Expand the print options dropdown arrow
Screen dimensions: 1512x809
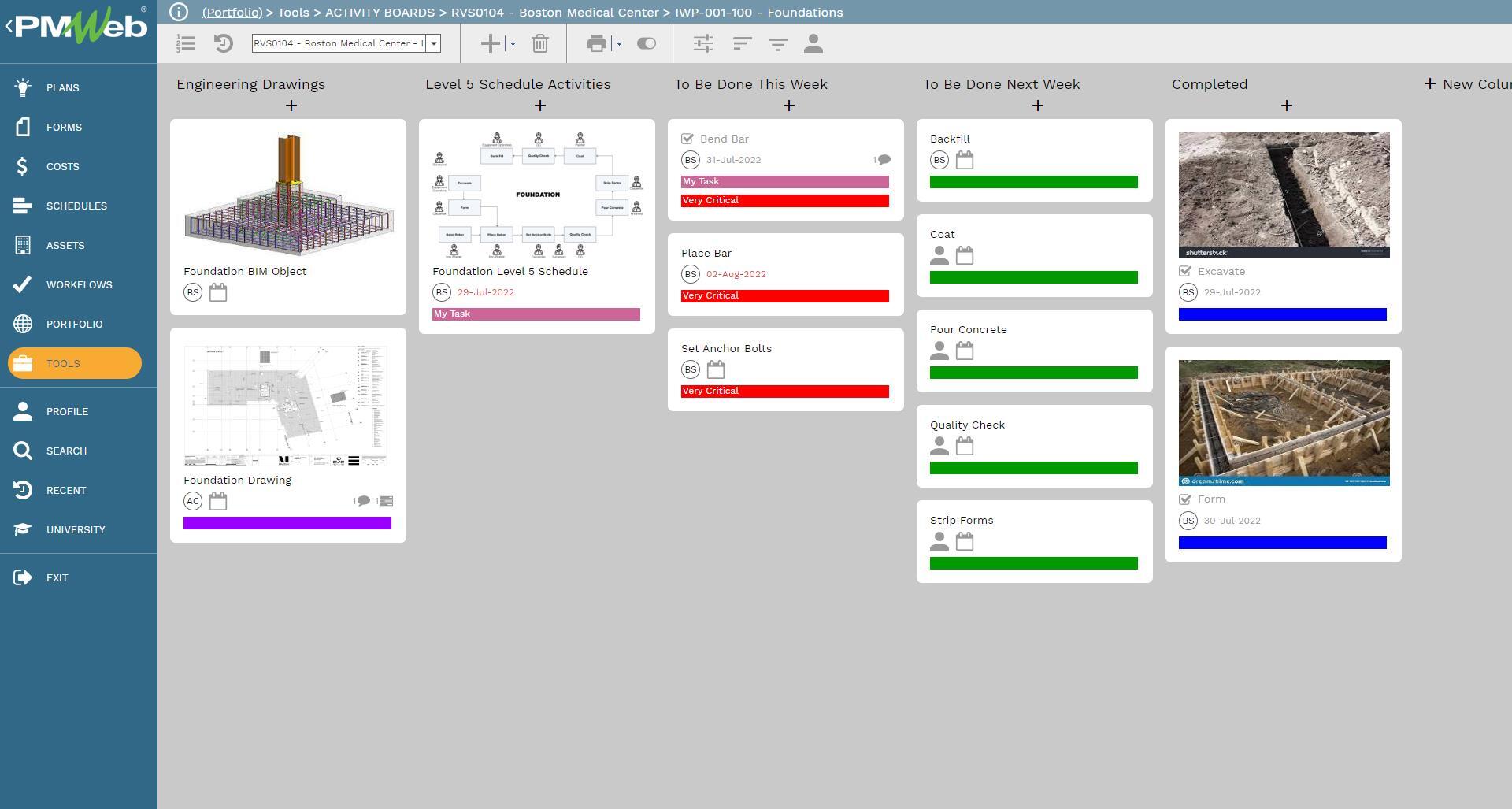(x=617, y=43)
